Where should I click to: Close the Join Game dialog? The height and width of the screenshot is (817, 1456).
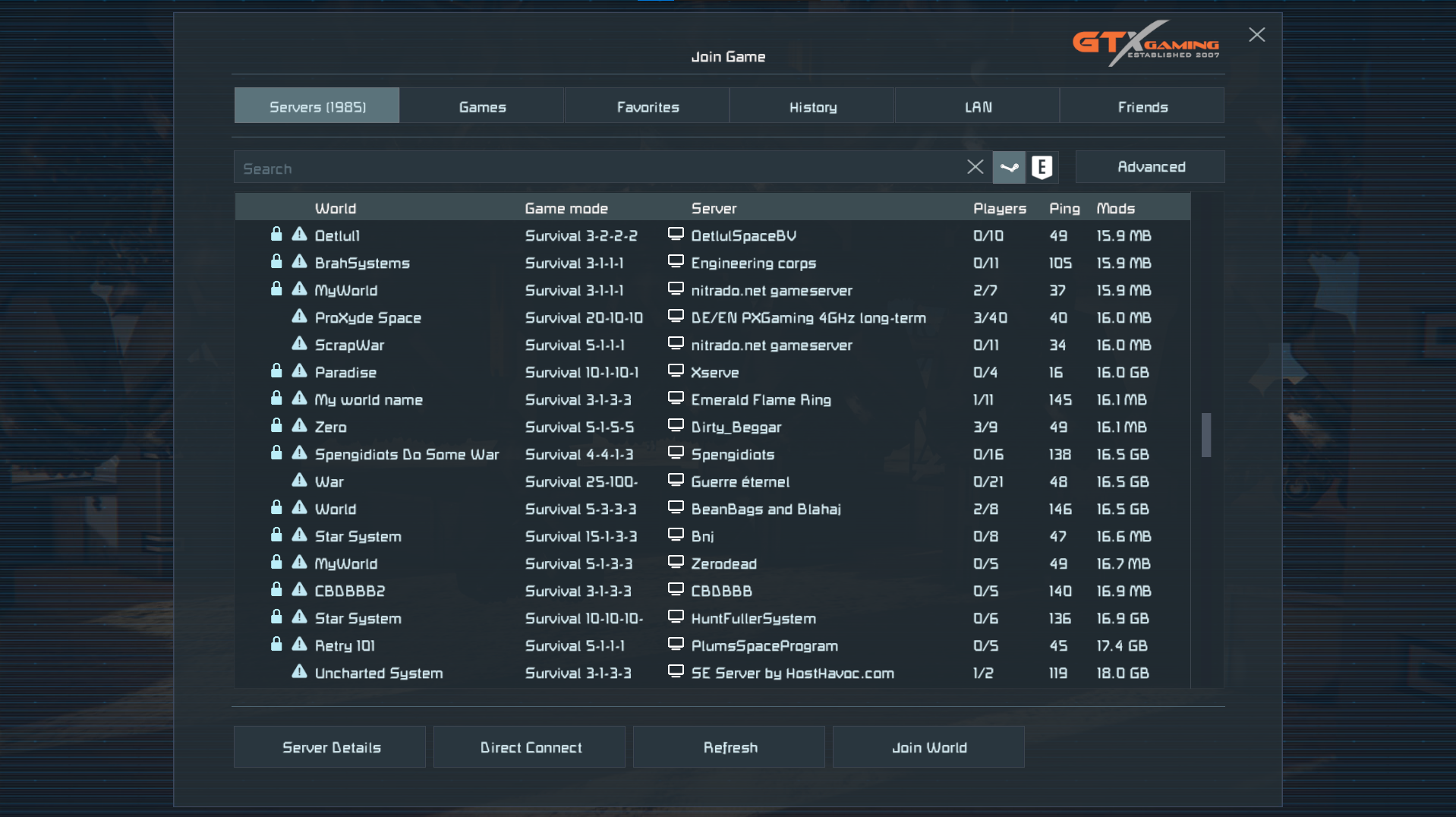[x=1257, y=35]
